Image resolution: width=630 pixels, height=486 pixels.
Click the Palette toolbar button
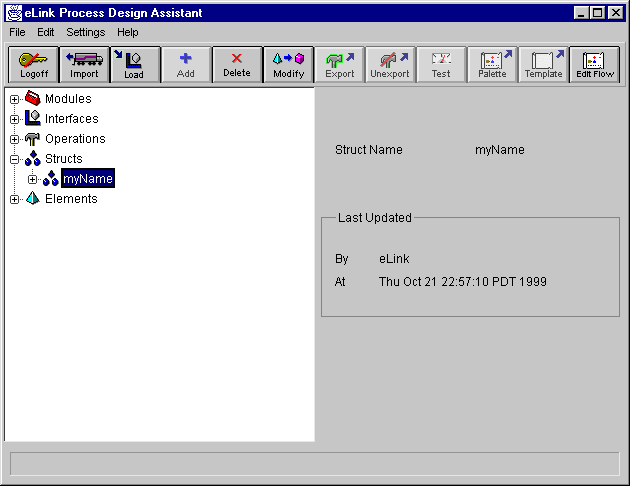point(492,65)
